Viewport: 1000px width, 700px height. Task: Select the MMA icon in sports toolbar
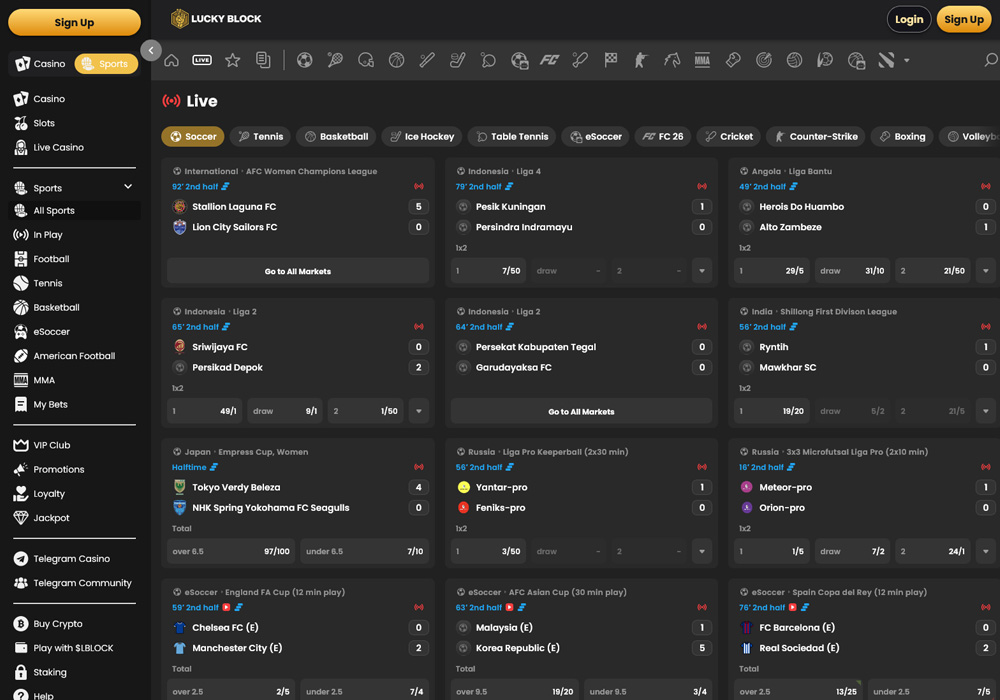[x=702, y=60]
